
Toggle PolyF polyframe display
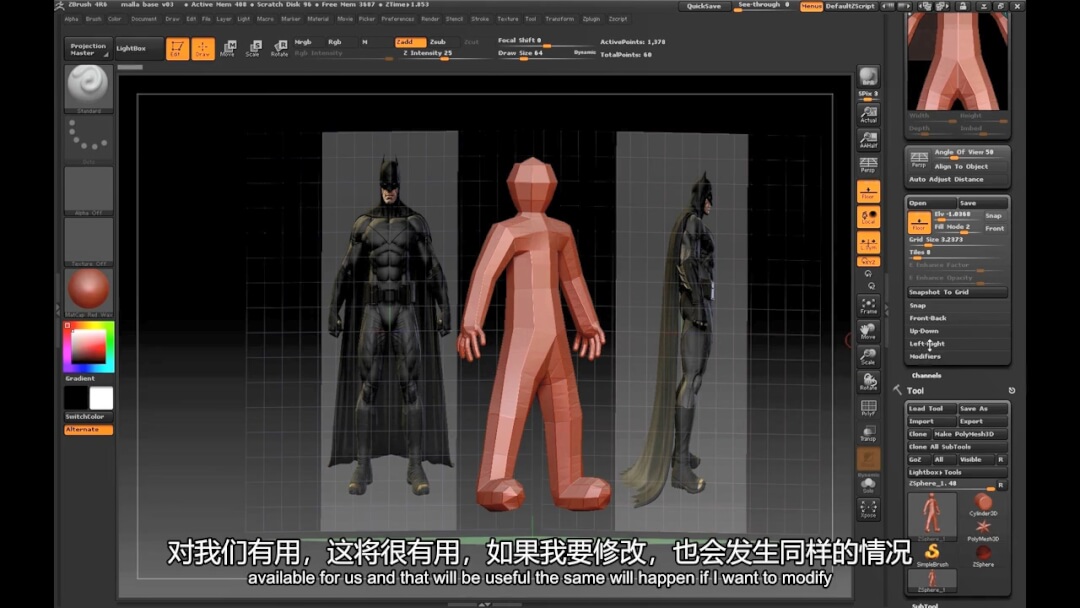coord(868,408)
